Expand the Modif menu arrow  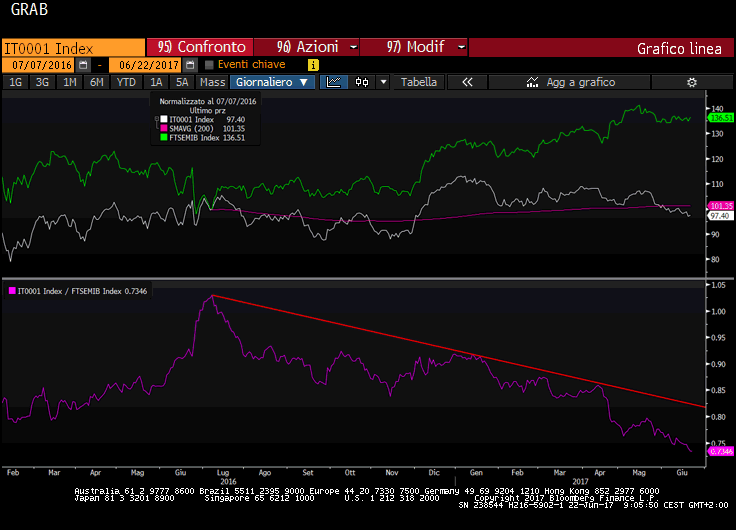coord(461,47)
